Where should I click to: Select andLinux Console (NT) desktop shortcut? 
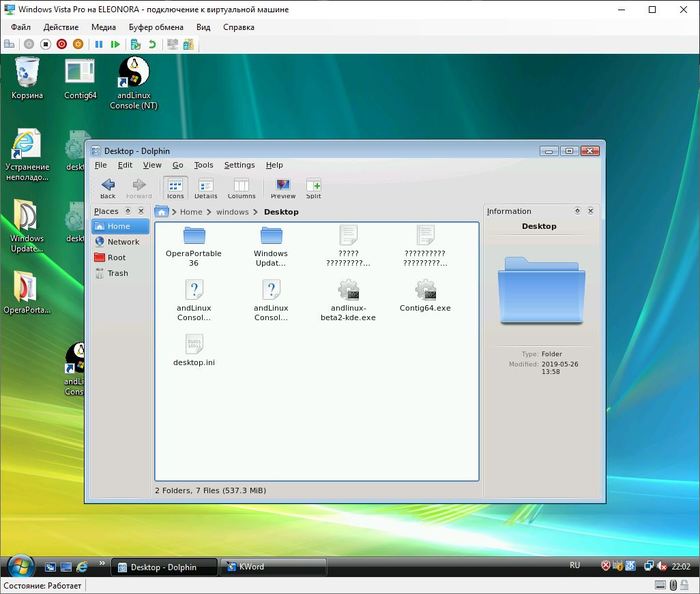pyautogui.click(x=133, y=83)
